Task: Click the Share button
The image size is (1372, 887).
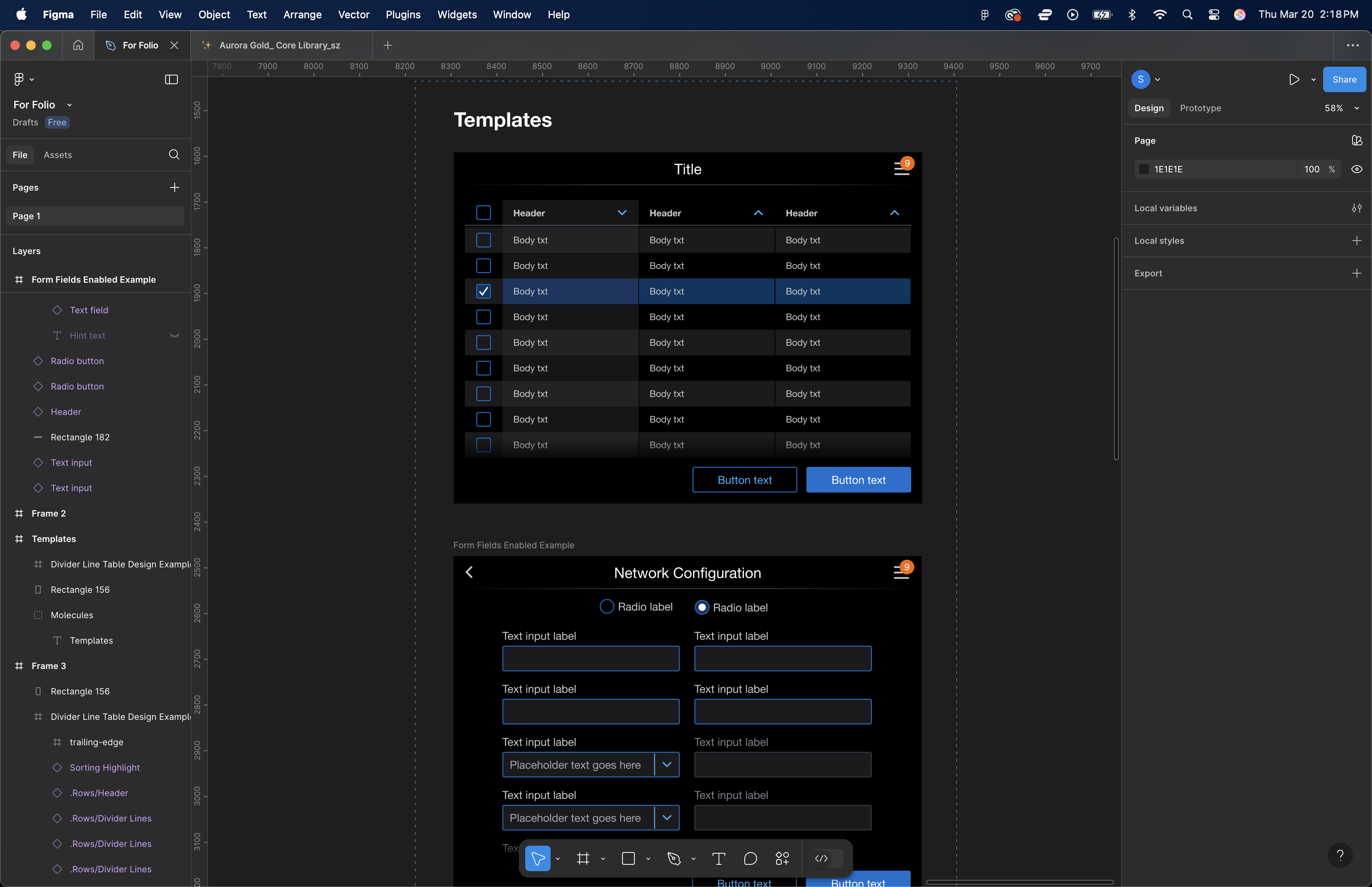Action: [1344, 79]
